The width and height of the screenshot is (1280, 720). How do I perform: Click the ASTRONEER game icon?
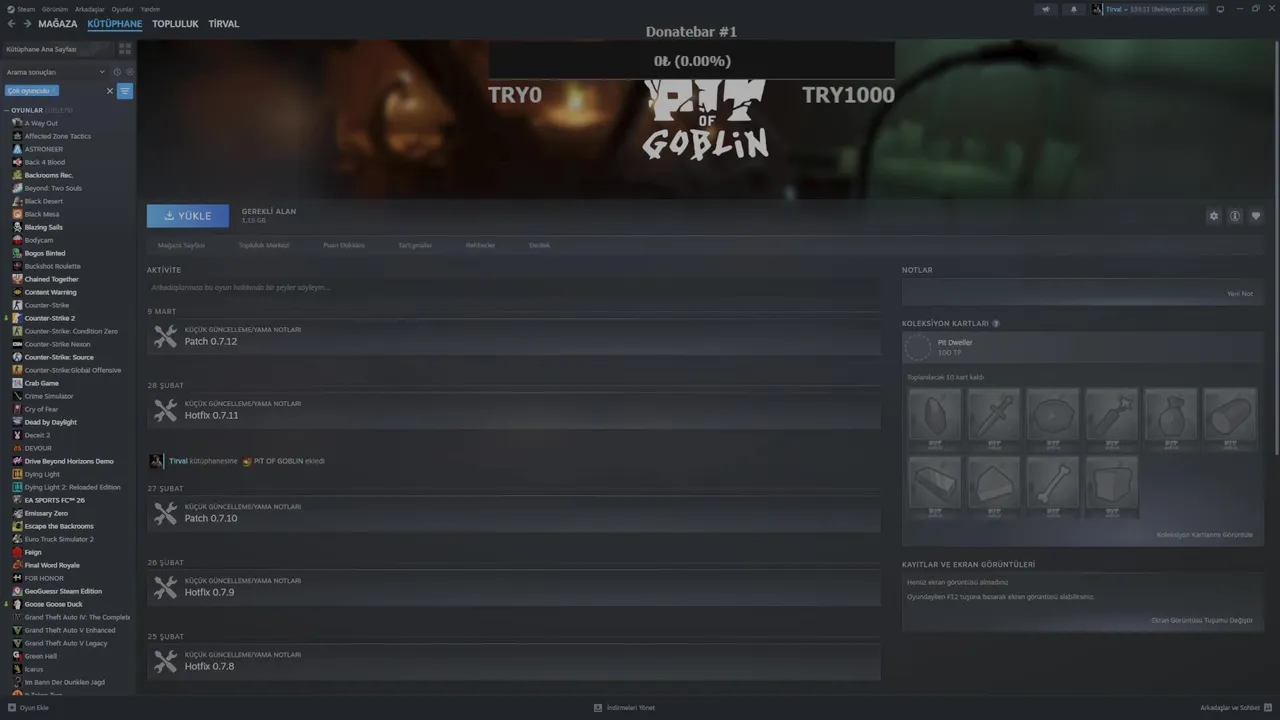pos(17,149)
